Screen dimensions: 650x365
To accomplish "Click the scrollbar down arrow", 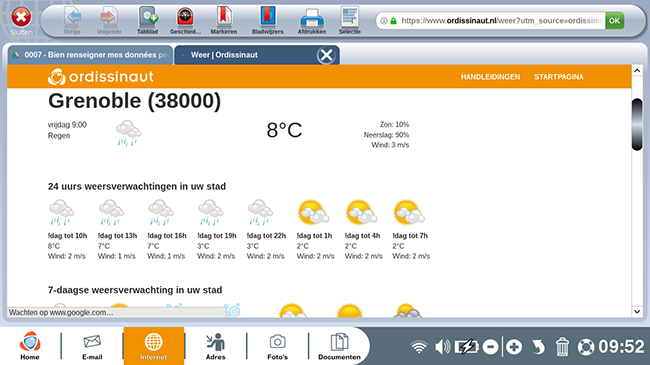I will coord(637,311).
